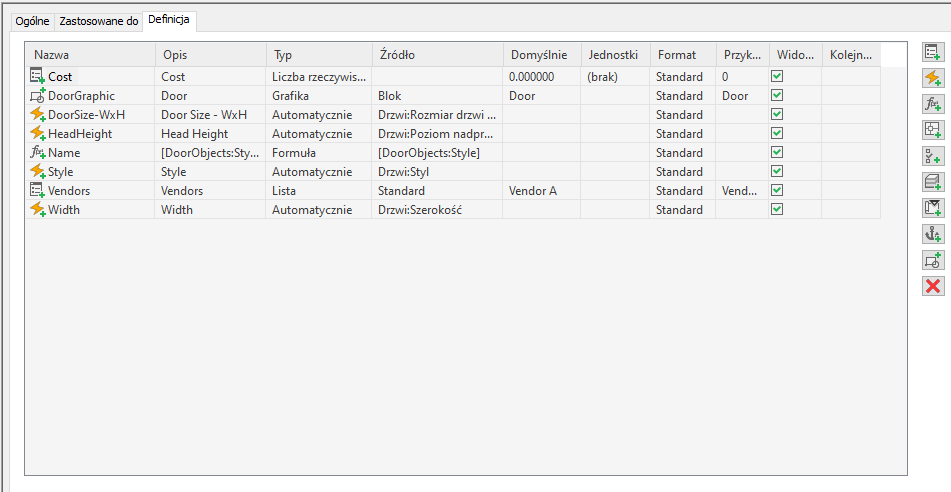Open the Zastosowane do tab
951x492 pixels.
point(98,21)
